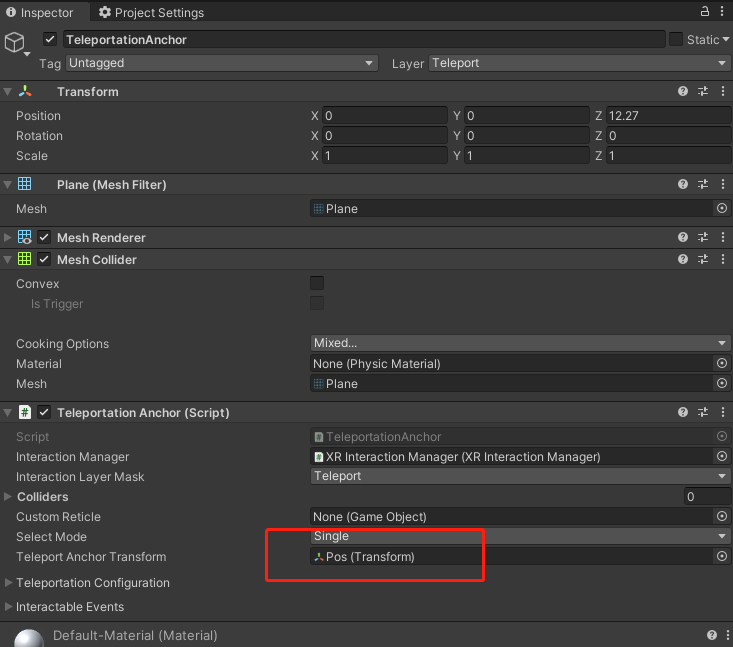Open object picker for Mesh Collider Mesh
This screenshot has width=733, height=647.
pyautogui.click(x=722, y=383)
